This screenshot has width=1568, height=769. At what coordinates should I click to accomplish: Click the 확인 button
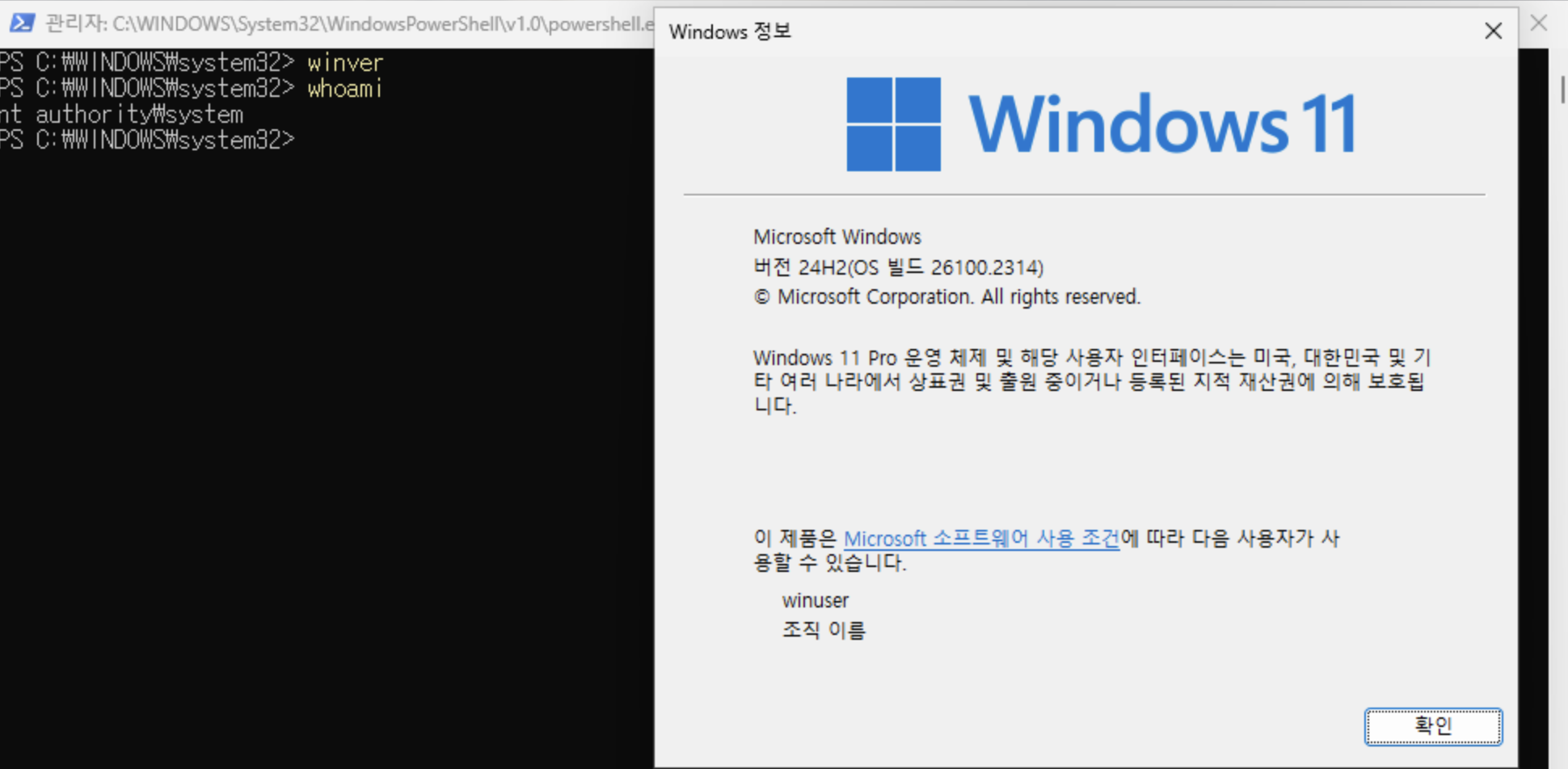(x=1433, y=726)
